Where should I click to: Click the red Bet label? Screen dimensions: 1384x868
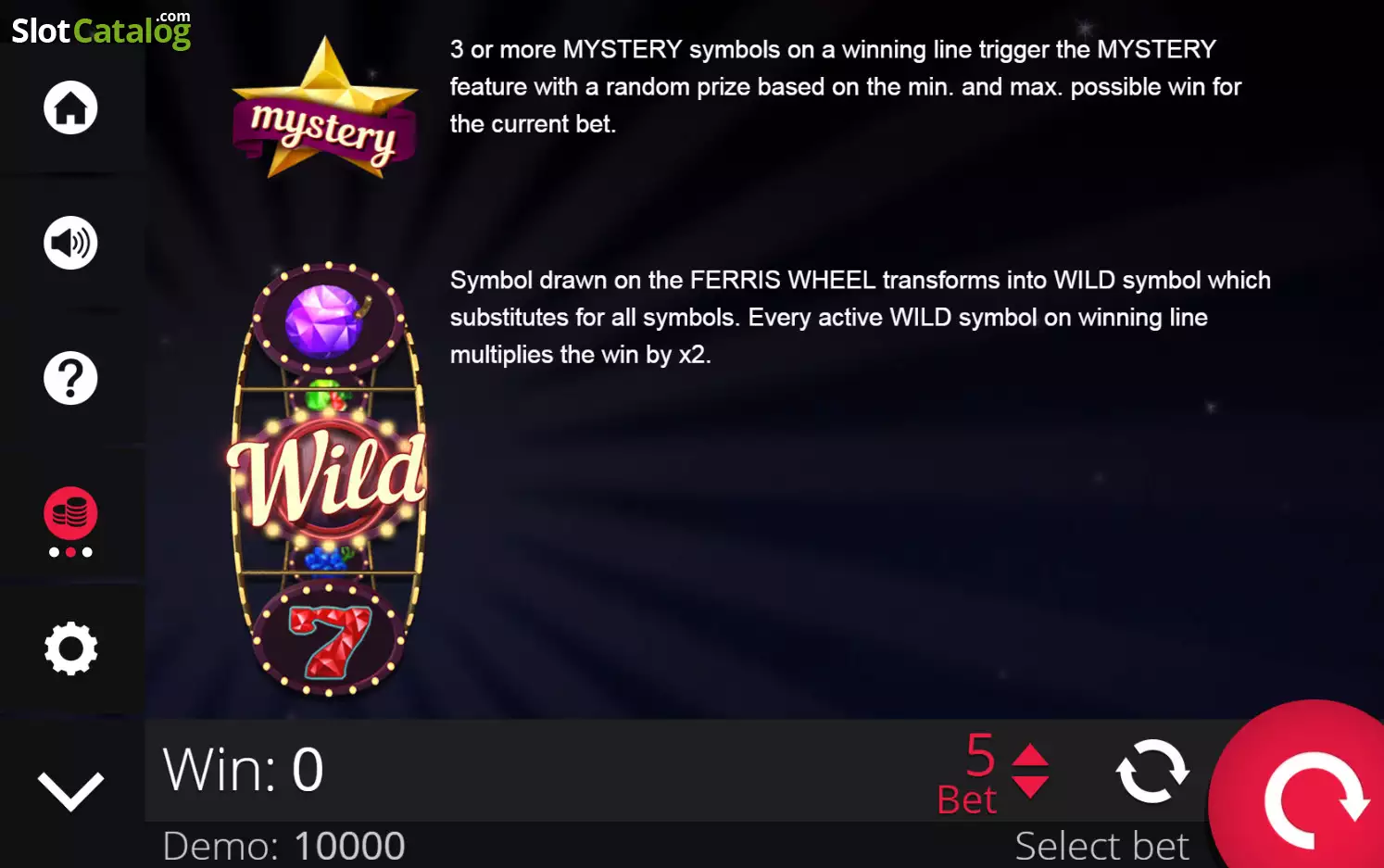966,800
